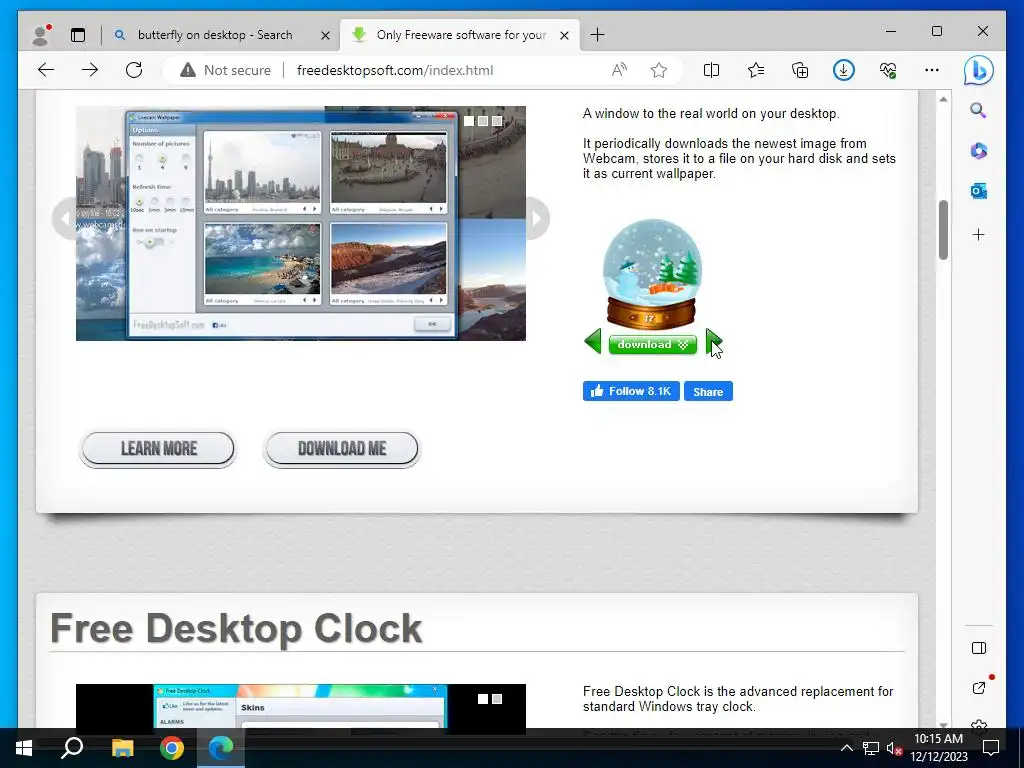Open the notification center icon
Viewport: 1024px width, 768px height.
click(x=991, y=748)
